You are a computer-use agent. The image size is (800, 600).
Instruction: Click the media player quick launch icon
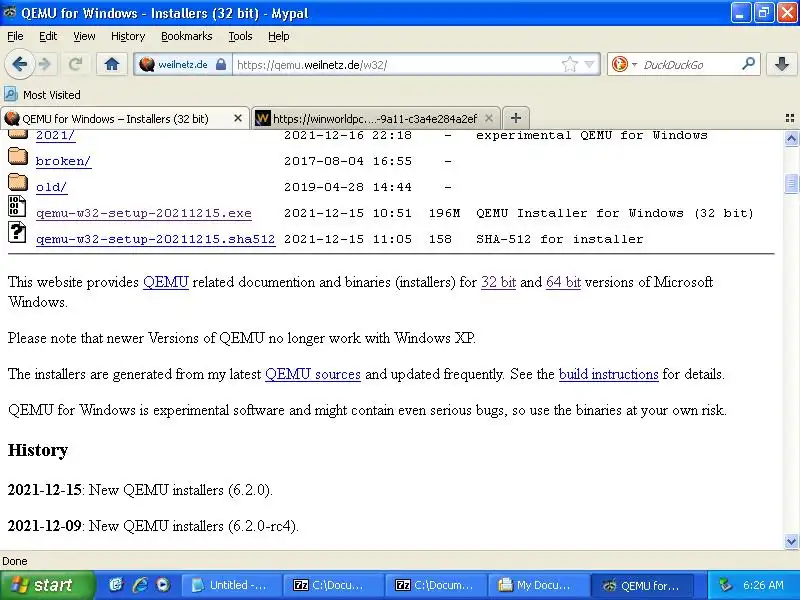[x=163, y=585]
